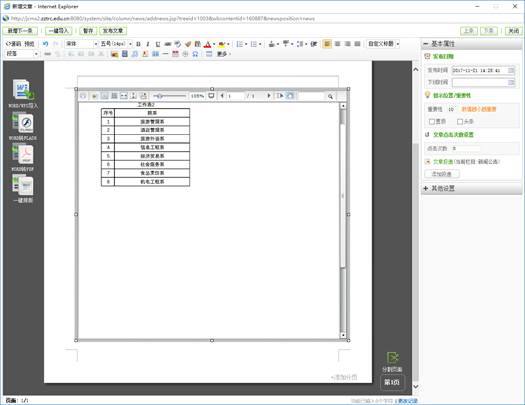Click the 发布文章 (publish article) button

tap(113, 31)
